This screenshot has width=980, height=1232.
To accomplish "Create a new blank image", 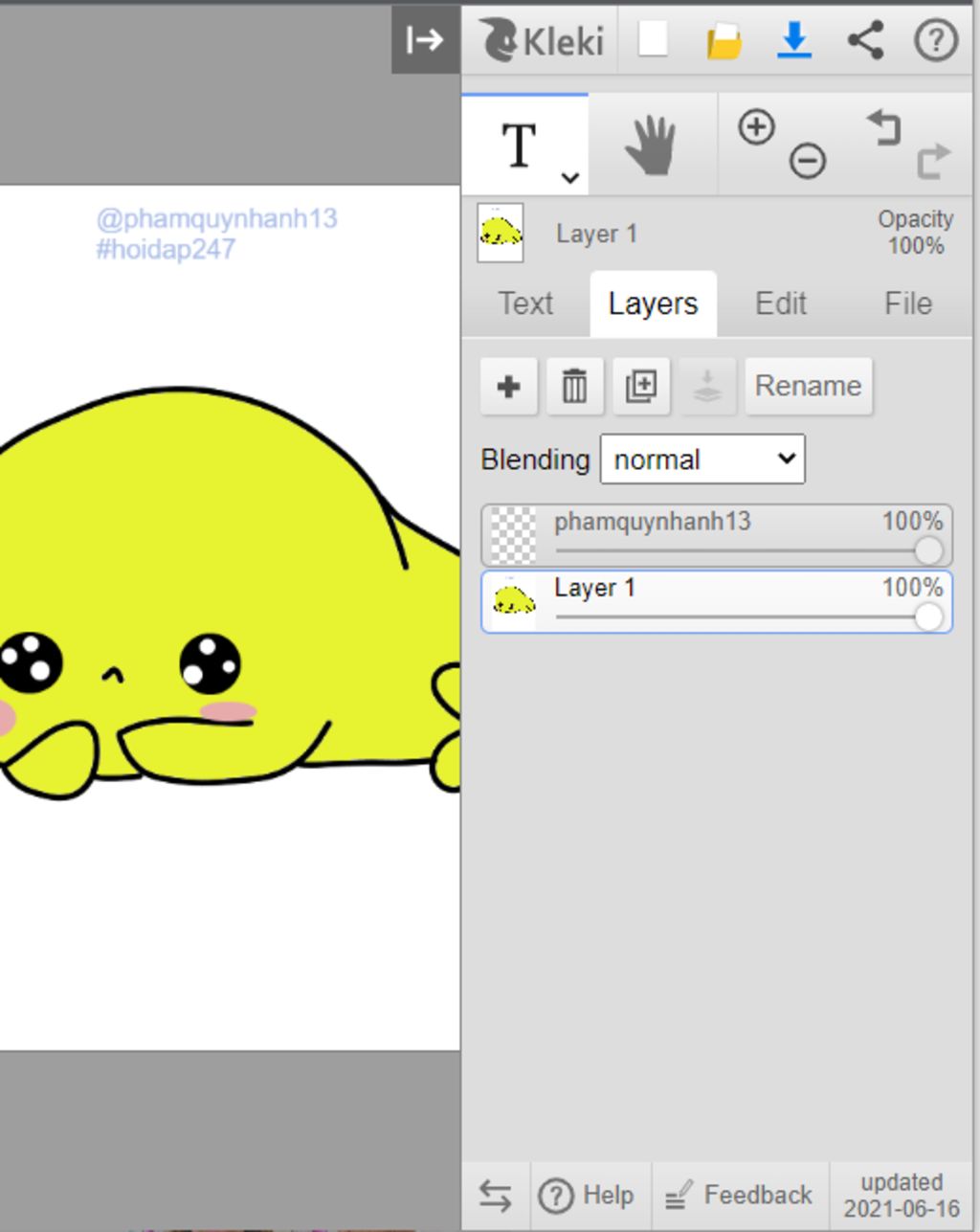I will (x=653, y=40).
